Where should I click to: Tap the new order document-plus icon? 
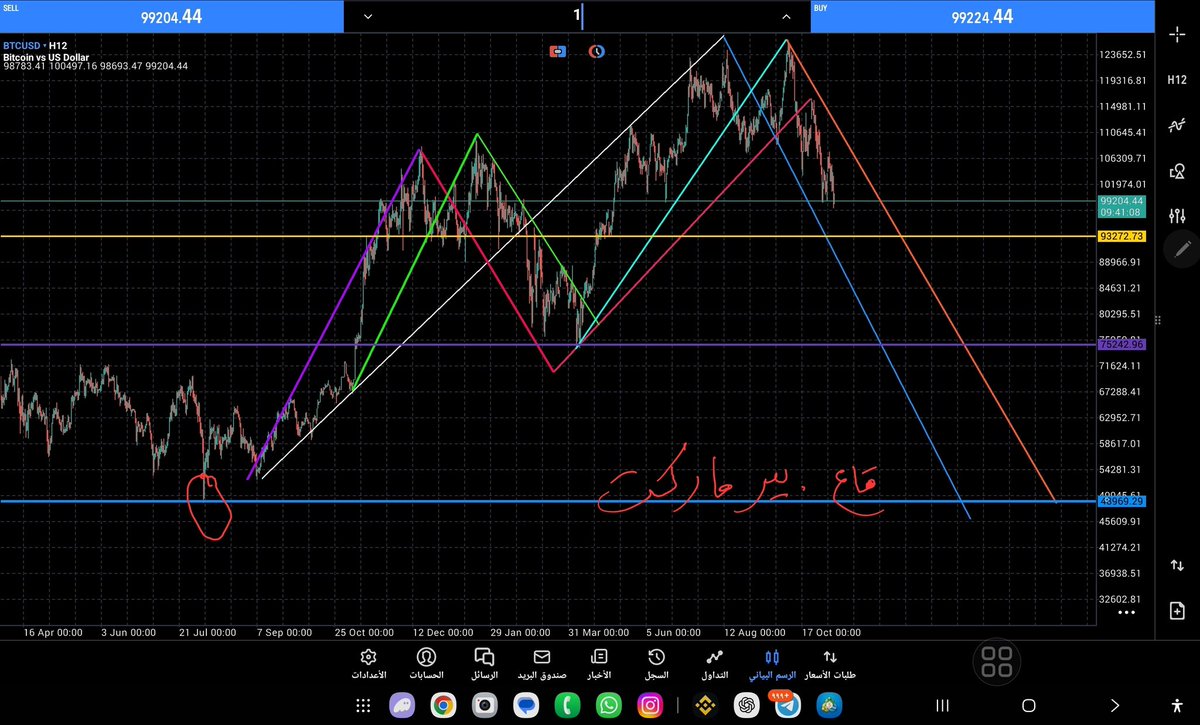[1176, 610]
